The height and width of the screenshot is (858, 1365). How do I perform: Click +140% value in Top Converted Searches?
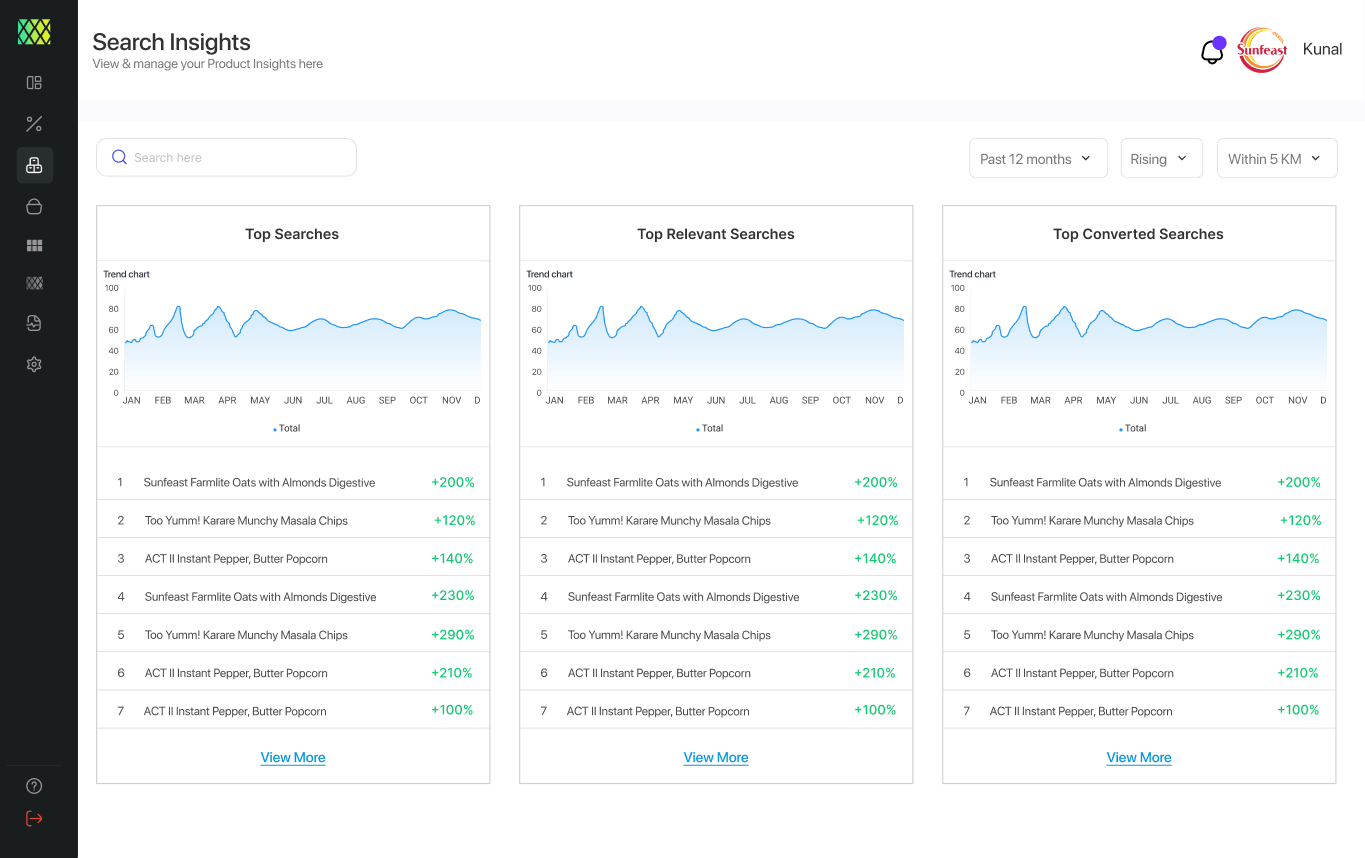1299,558
